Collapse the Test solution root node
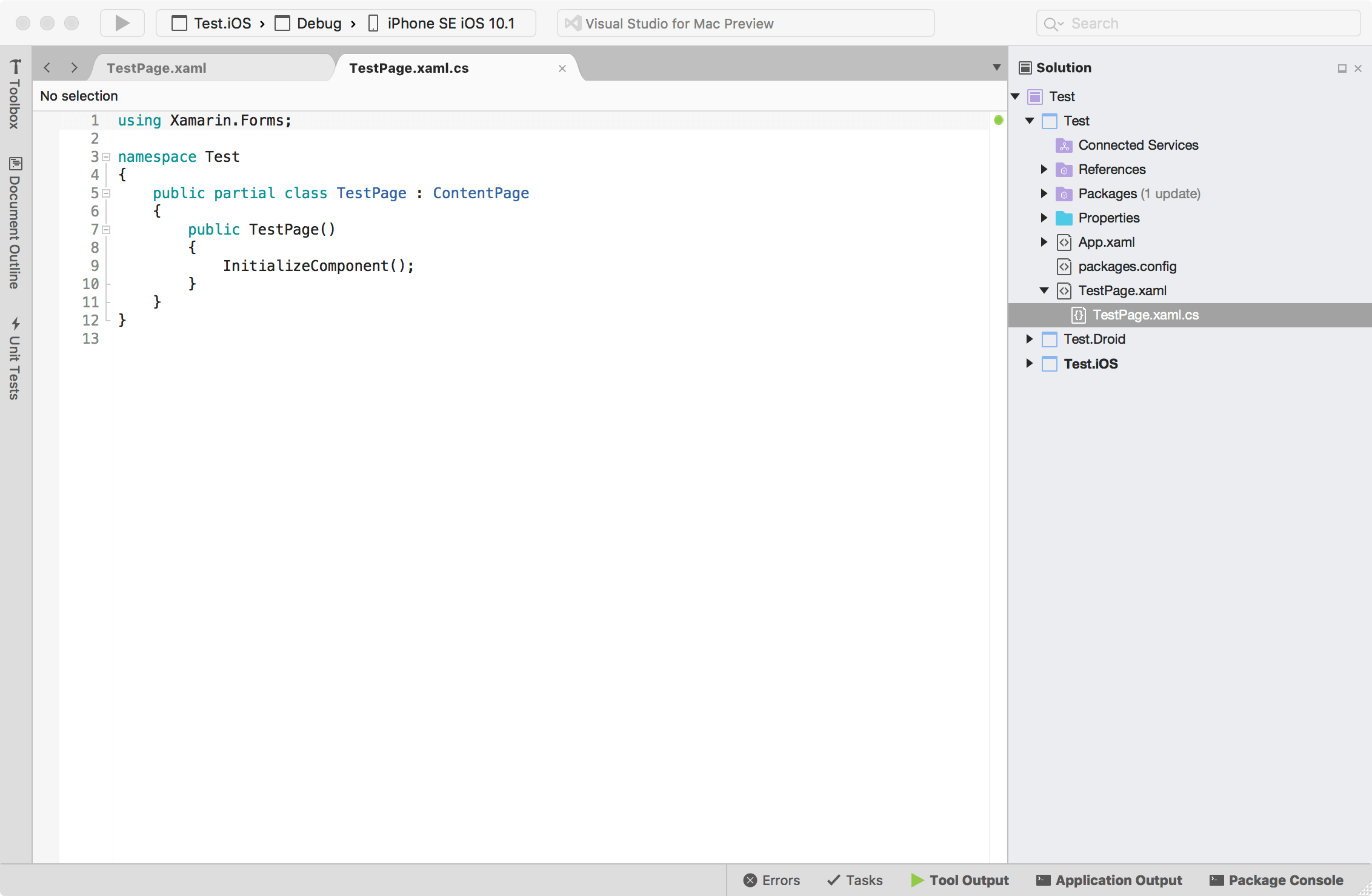The width and height of the screenshot is (1372, 896). tap(1016, 96)
